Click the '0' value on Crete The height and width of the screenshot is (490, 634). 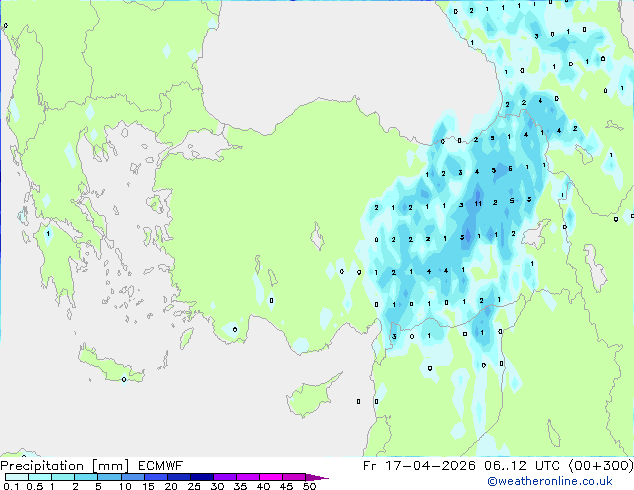click(124, 379)
